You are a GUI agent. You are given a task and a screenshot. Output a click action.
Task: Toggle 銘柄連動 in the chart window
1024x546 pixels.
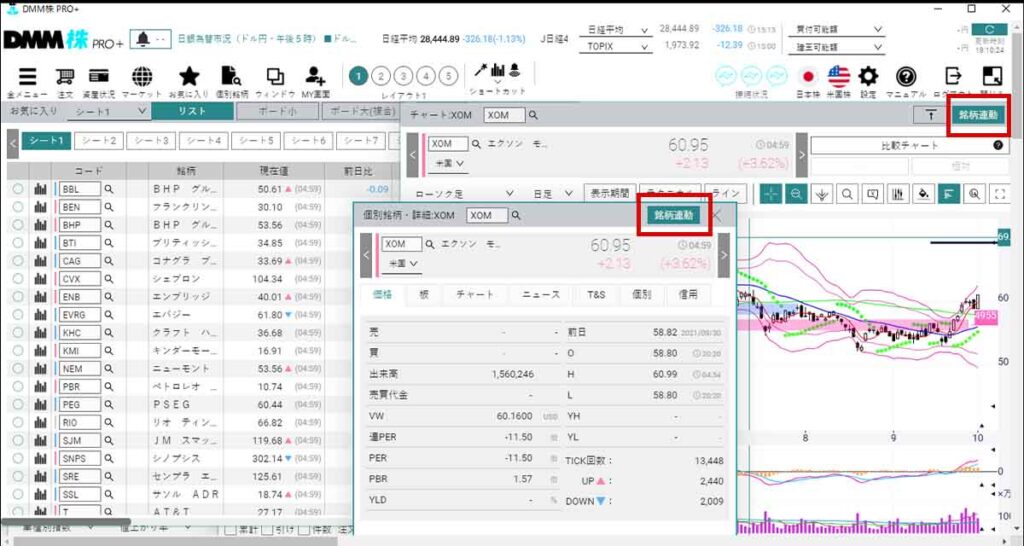pos(978,115)
